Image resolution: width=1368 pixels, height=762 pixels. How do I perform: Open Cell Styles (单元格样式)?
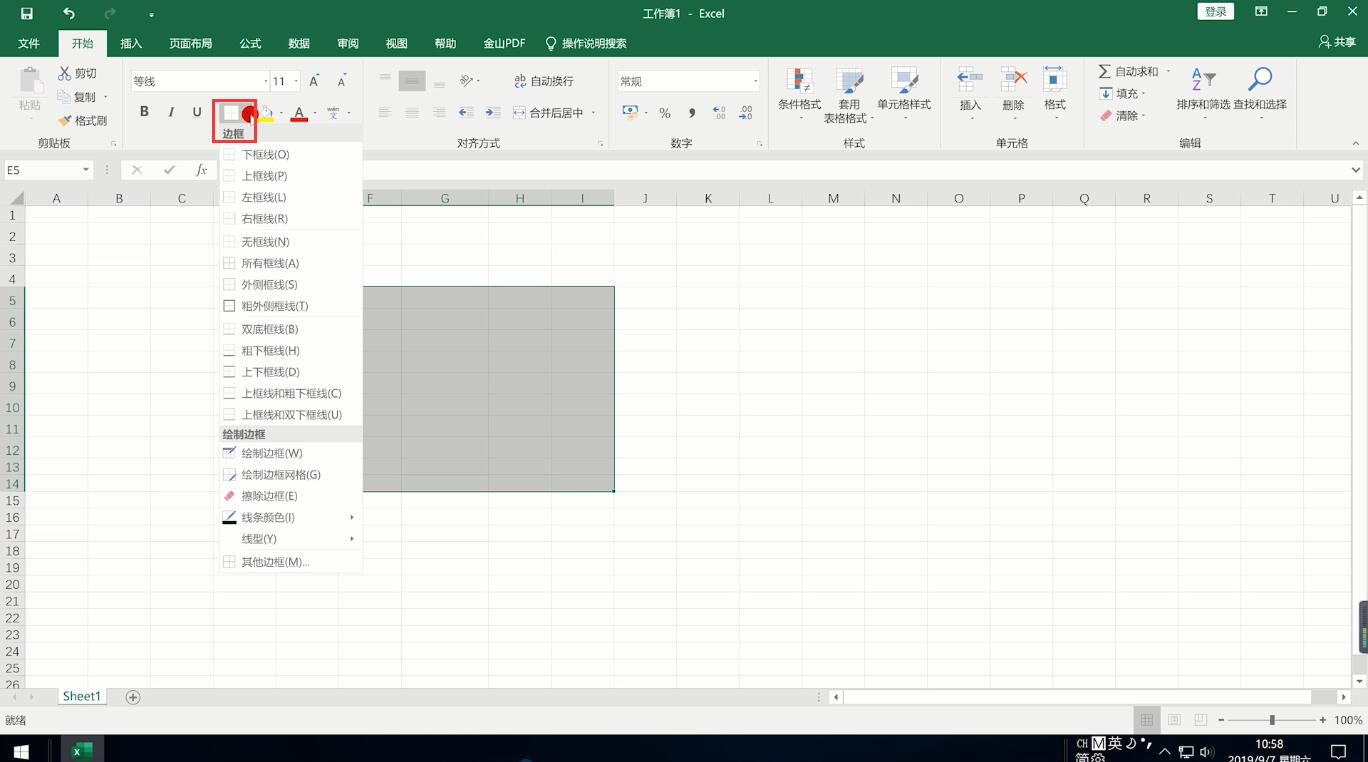904,94
